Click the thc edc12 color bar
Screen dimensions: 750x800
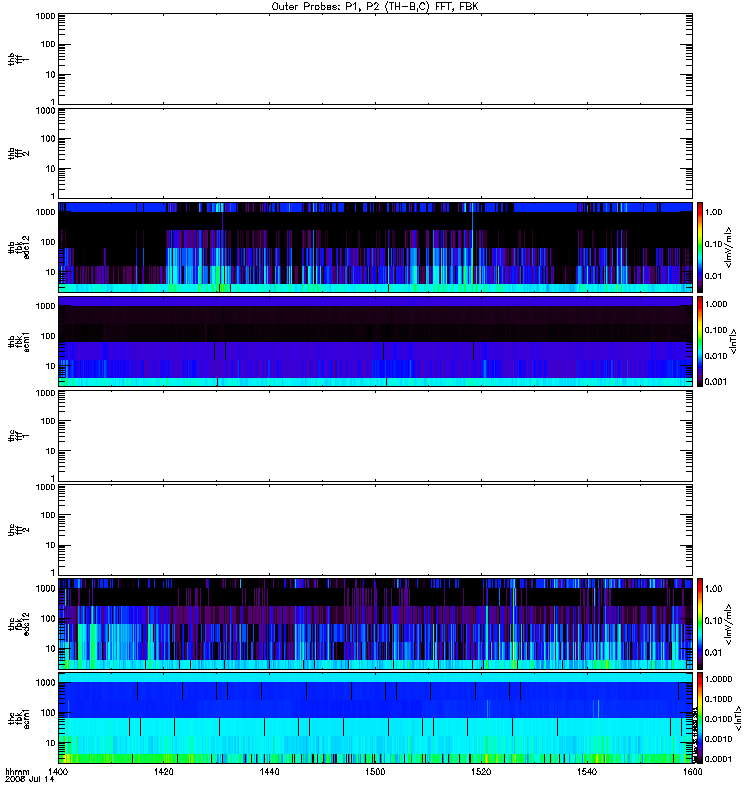pos(700,624)
